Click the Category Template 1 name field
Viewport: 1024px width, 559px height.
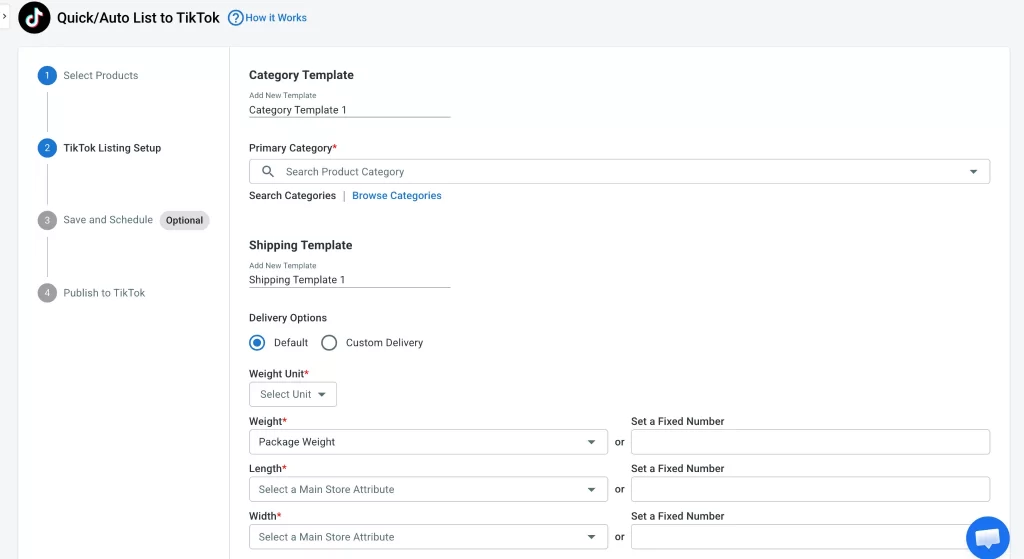[x=349, y=110]
